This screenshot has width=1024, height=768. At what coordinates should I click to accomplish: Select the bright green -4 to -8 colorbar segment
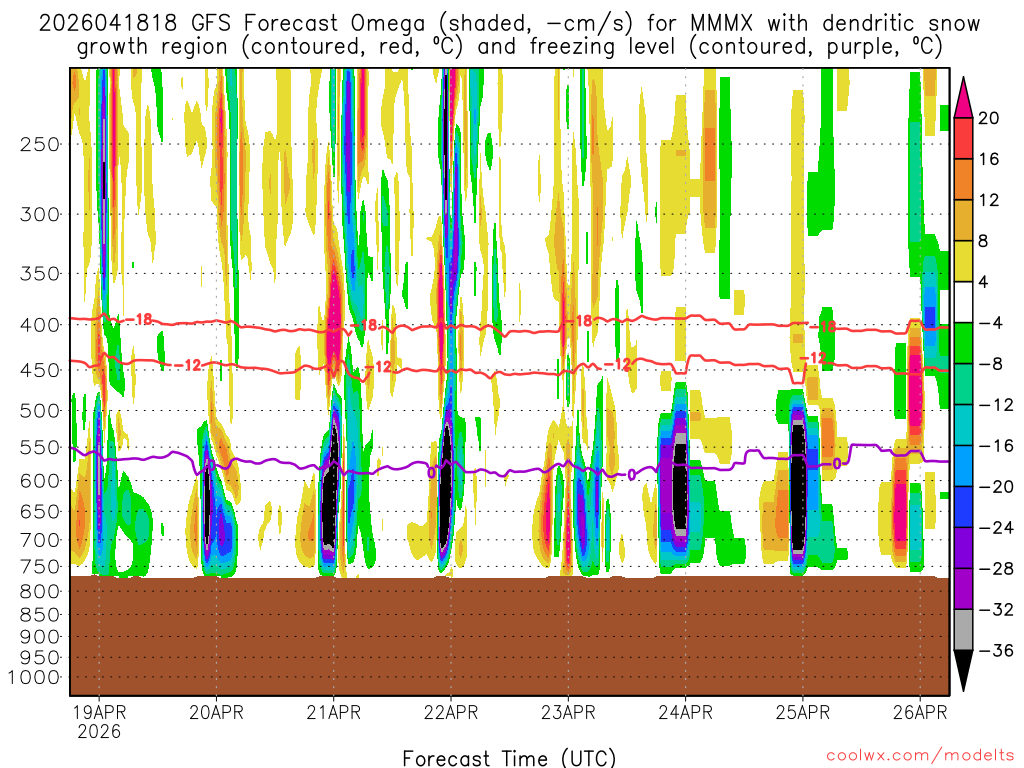click(x=964, y=343)
